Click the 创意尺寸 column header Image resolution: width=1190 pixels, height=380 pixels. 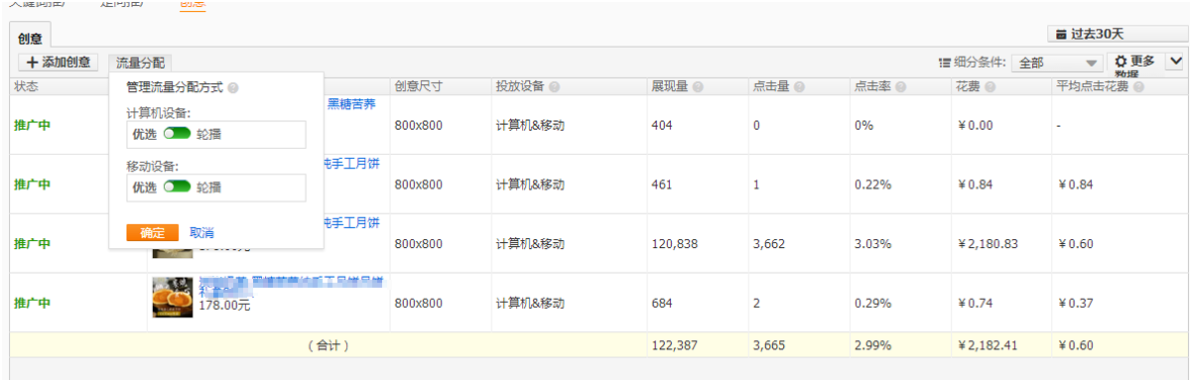point(419,86)
